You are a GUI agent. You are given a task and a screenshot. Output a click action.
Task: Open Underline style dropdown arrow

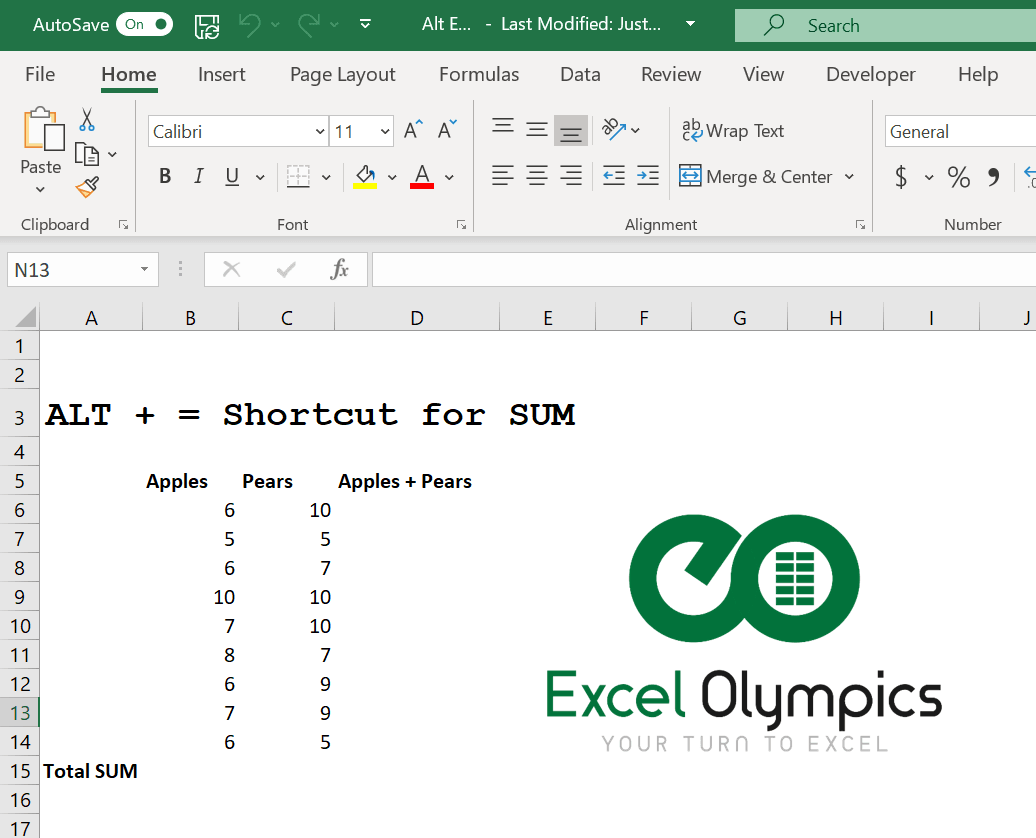260,177
